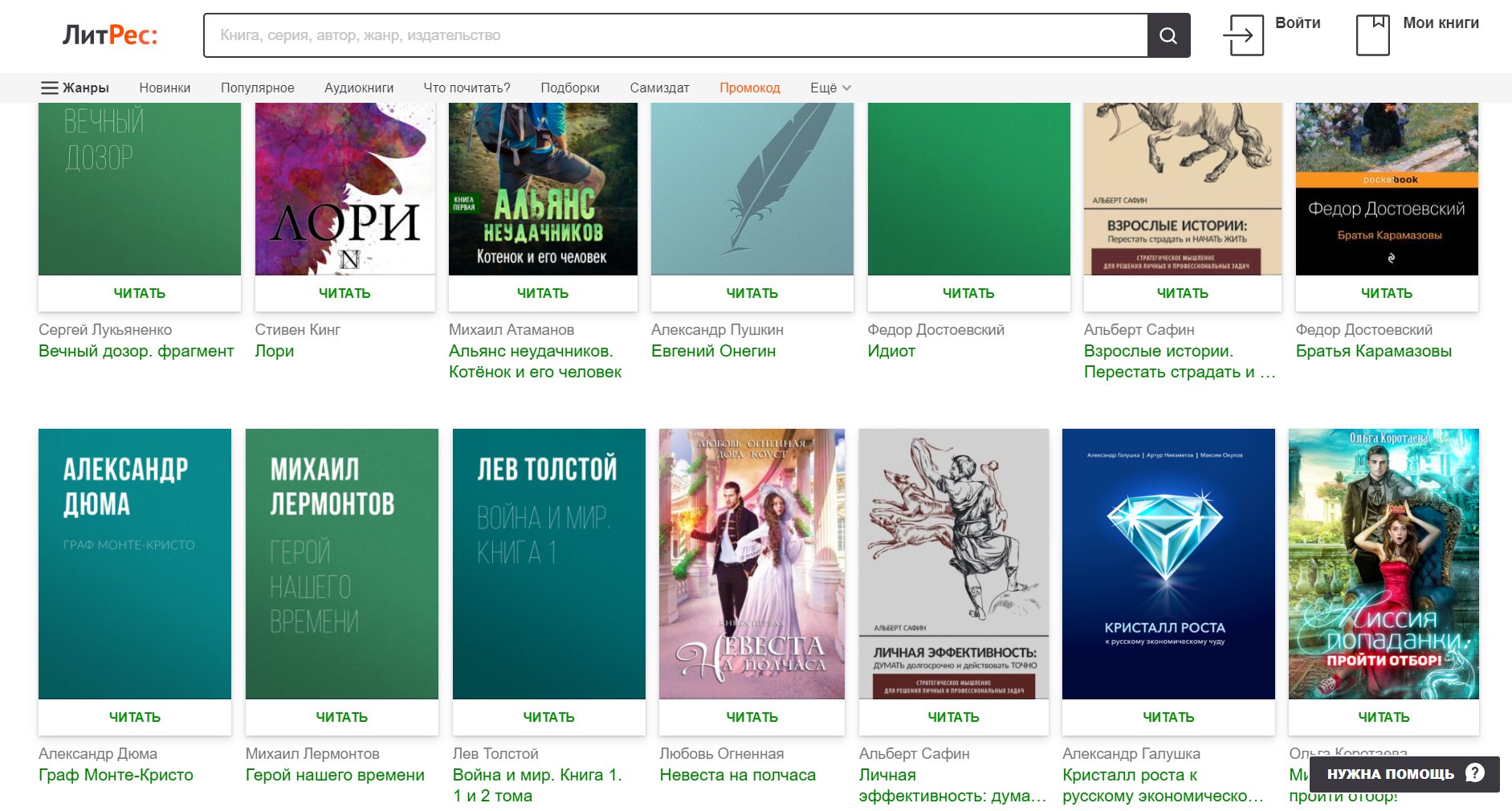Screen dimensions: 1512x811
Task: Select the Промокод menu item
Action: (x=749, y=88)
